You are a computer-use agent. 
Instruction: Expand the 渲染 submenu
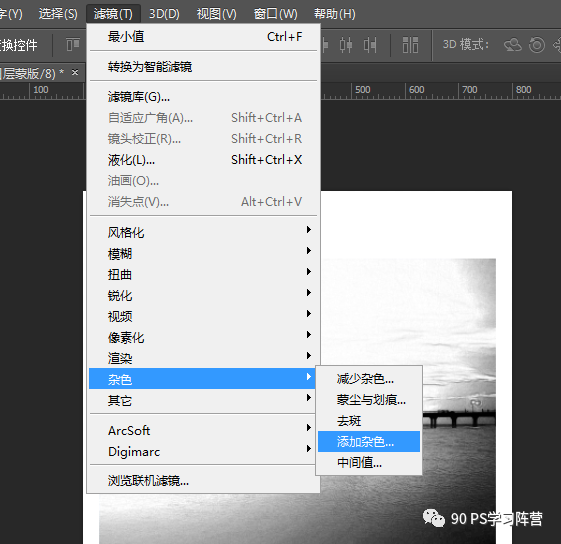click(x=204, y=358)
